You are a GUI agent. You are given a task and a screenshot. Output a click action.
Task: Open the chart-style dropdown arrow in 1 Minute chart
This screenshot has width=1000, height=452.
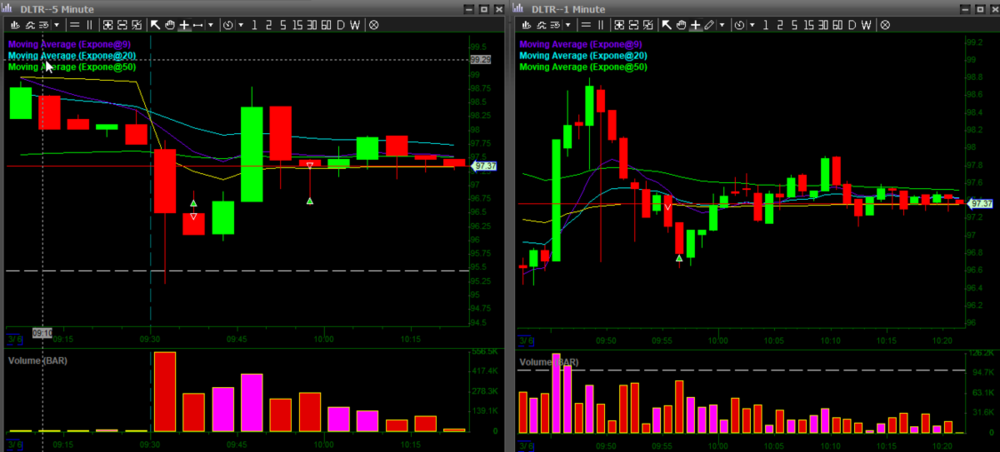pyautogui.click(x=569, y=23)
